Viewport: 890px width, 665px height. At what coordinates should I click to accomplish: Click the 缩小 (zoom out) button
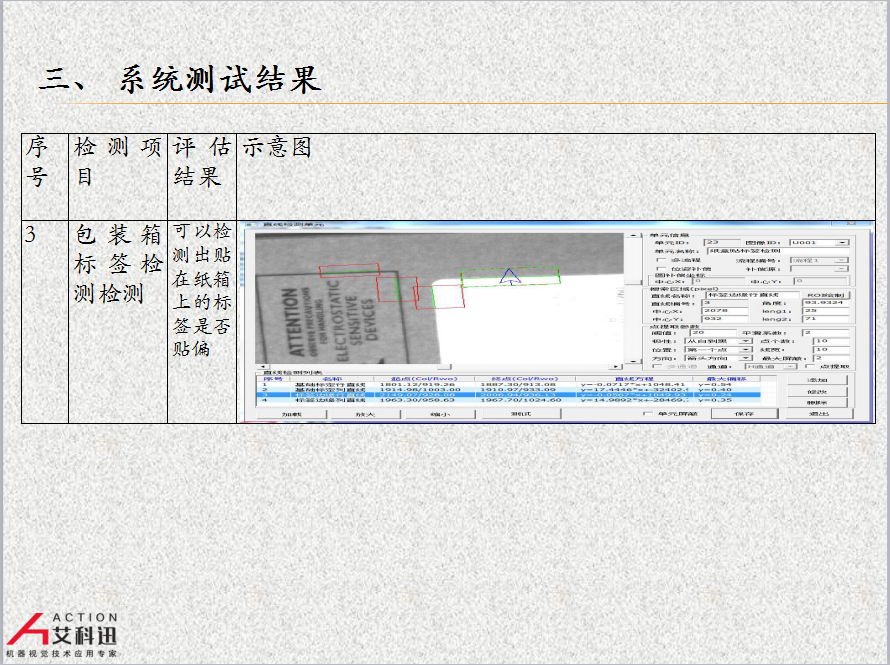(x=440, y=414)
